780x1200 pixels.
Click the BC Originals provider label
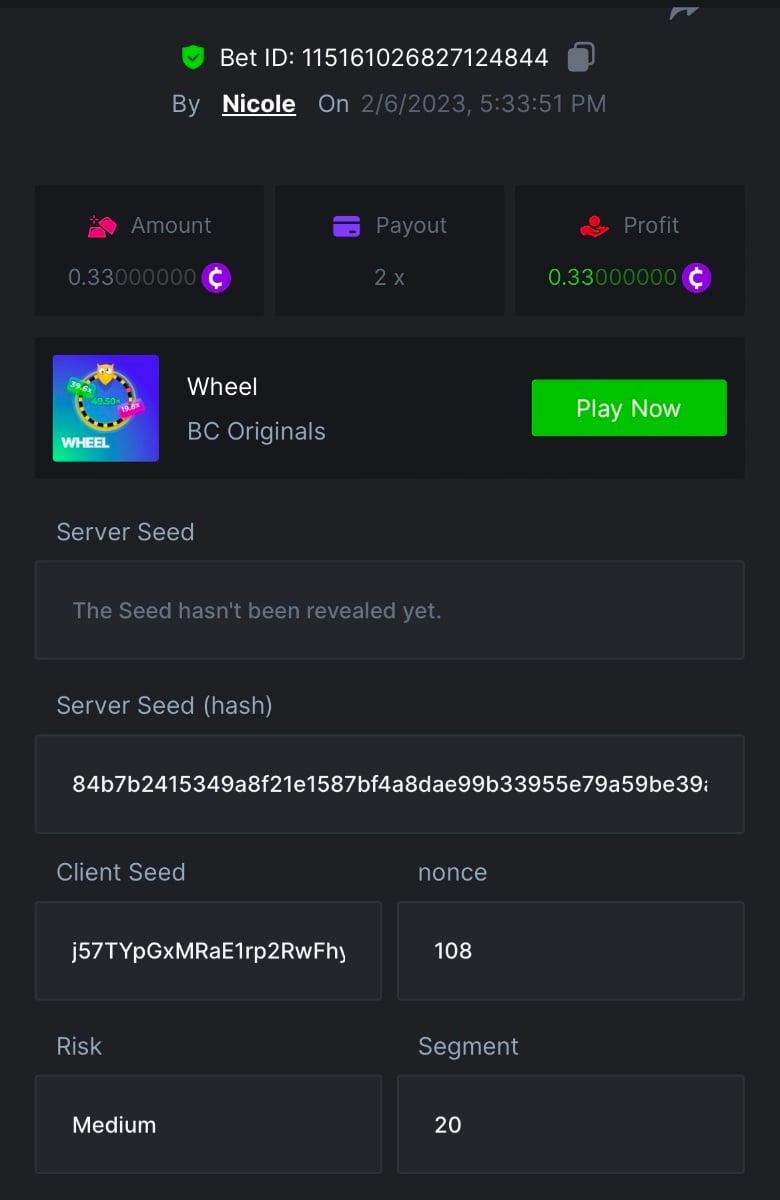(256, 432)
